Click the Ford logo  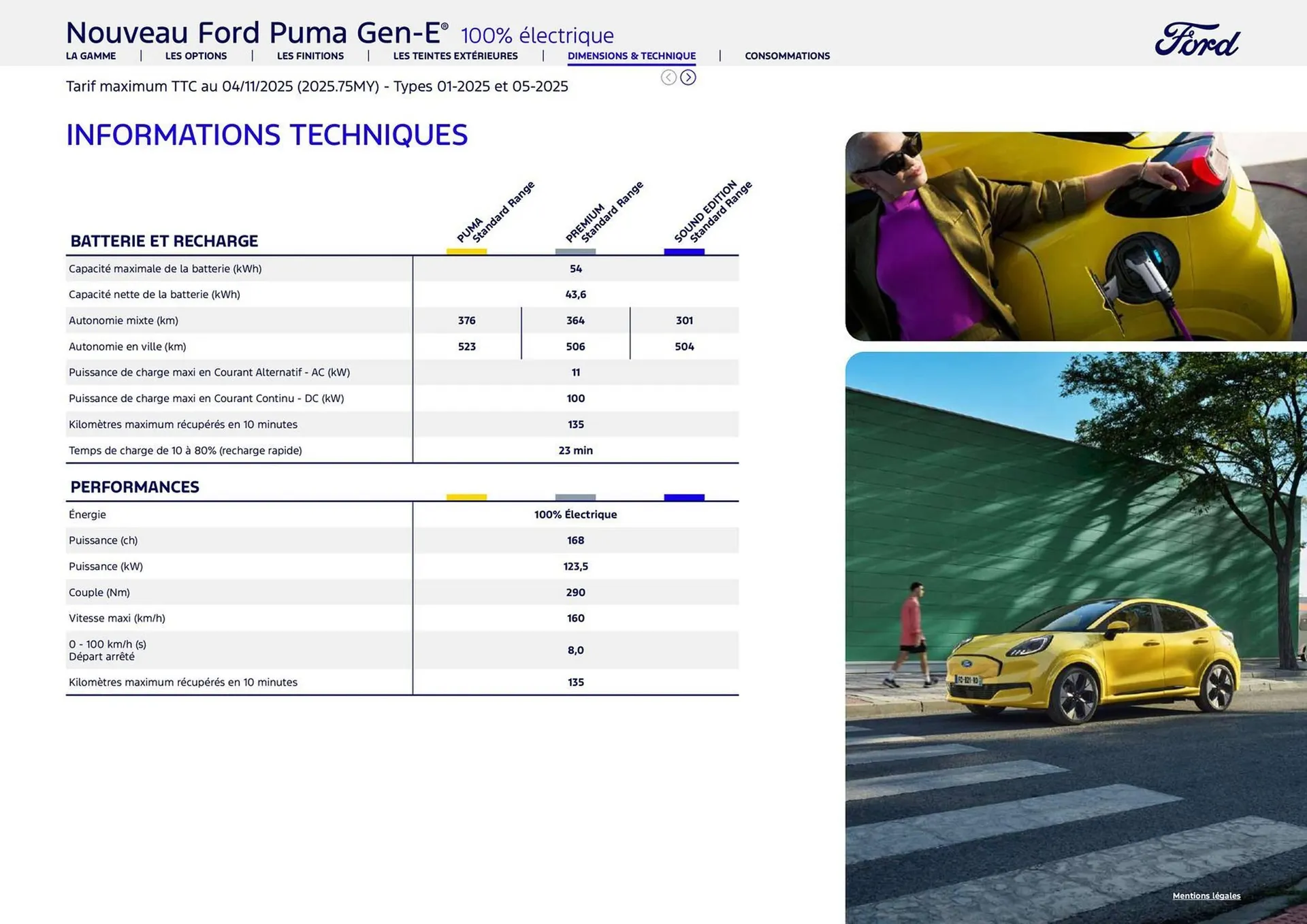click(1198, 39)
